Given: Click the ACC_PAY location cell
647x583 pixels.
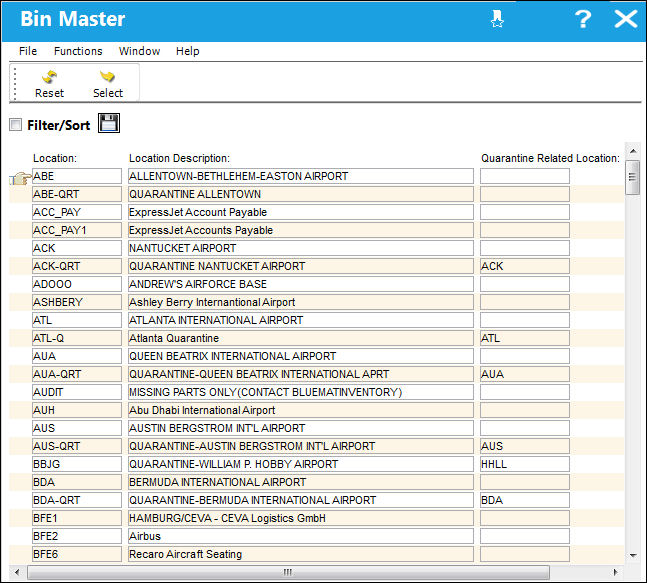Looking at the screenshot, I should click(77, 212).
